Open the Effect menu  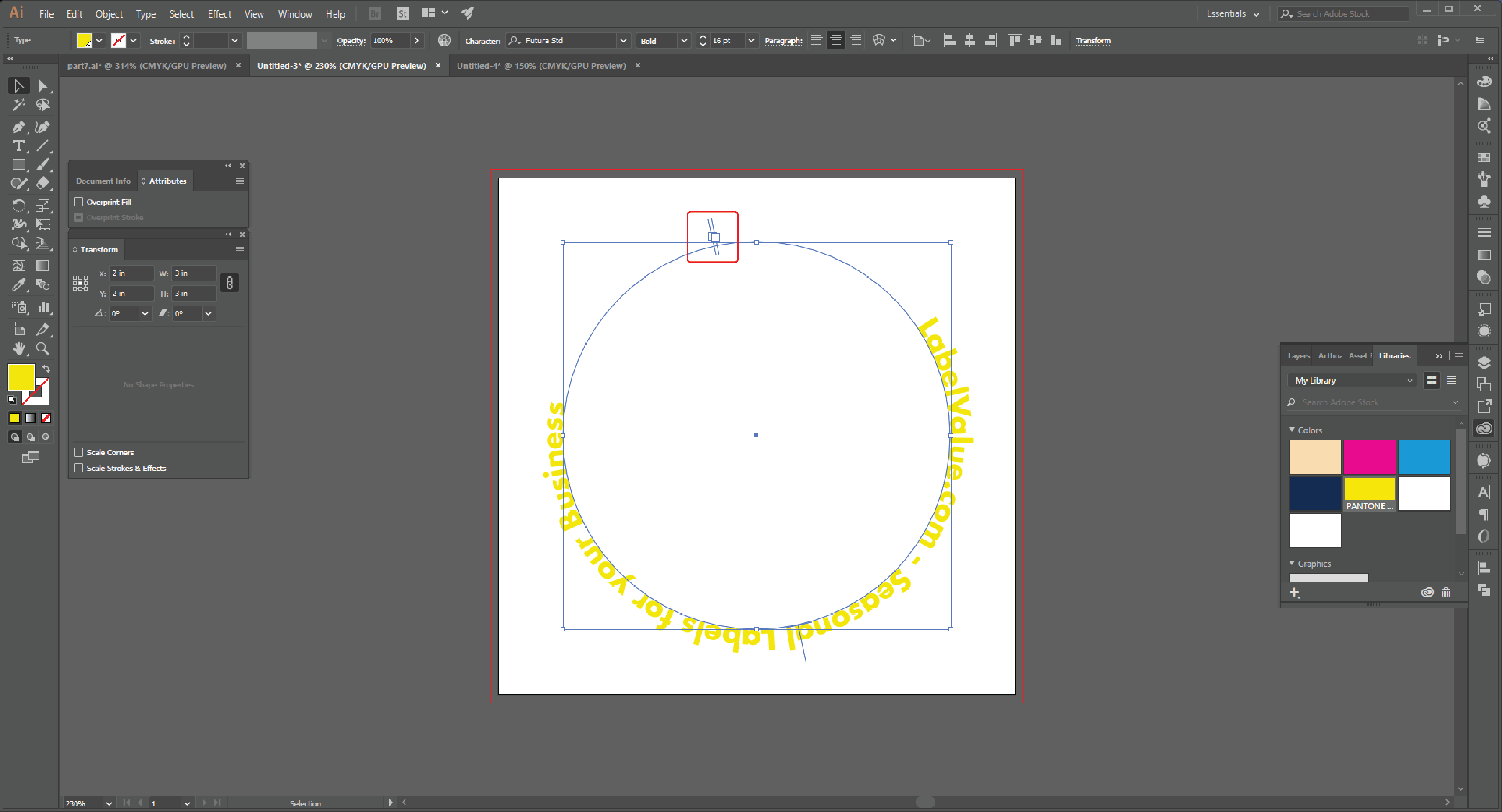219,14
